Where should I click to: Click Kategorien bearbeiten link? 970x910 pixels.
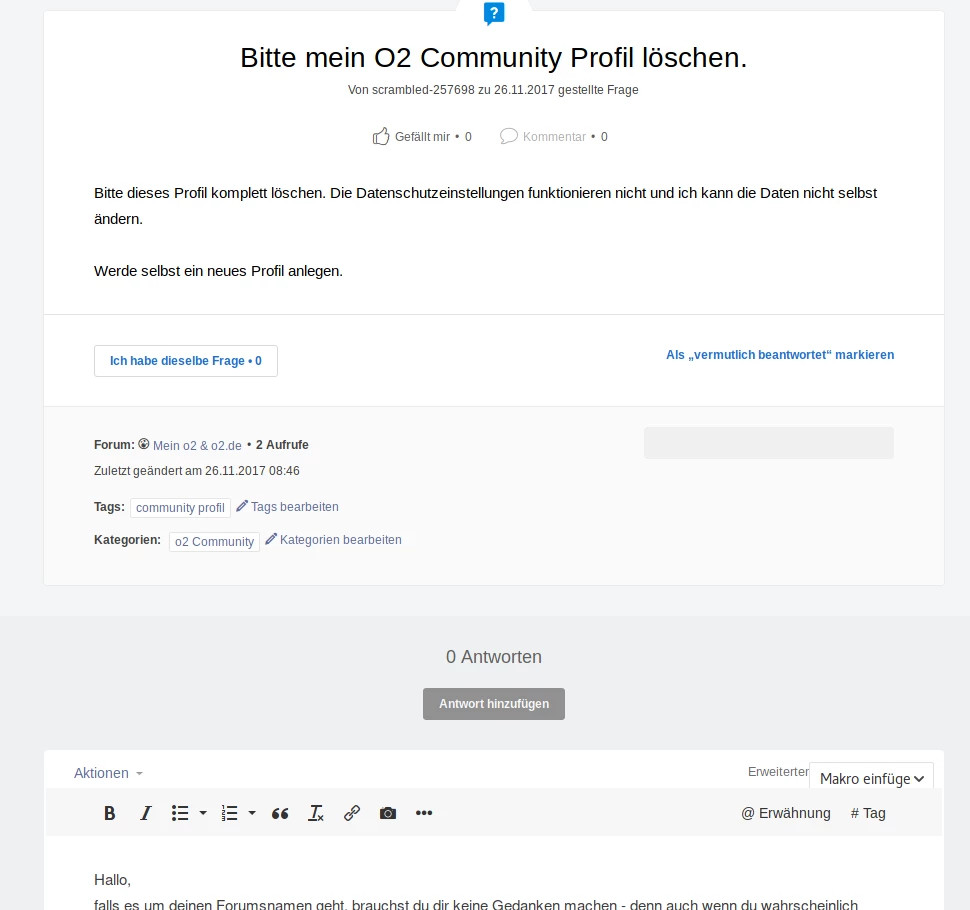tap(341, 539)
